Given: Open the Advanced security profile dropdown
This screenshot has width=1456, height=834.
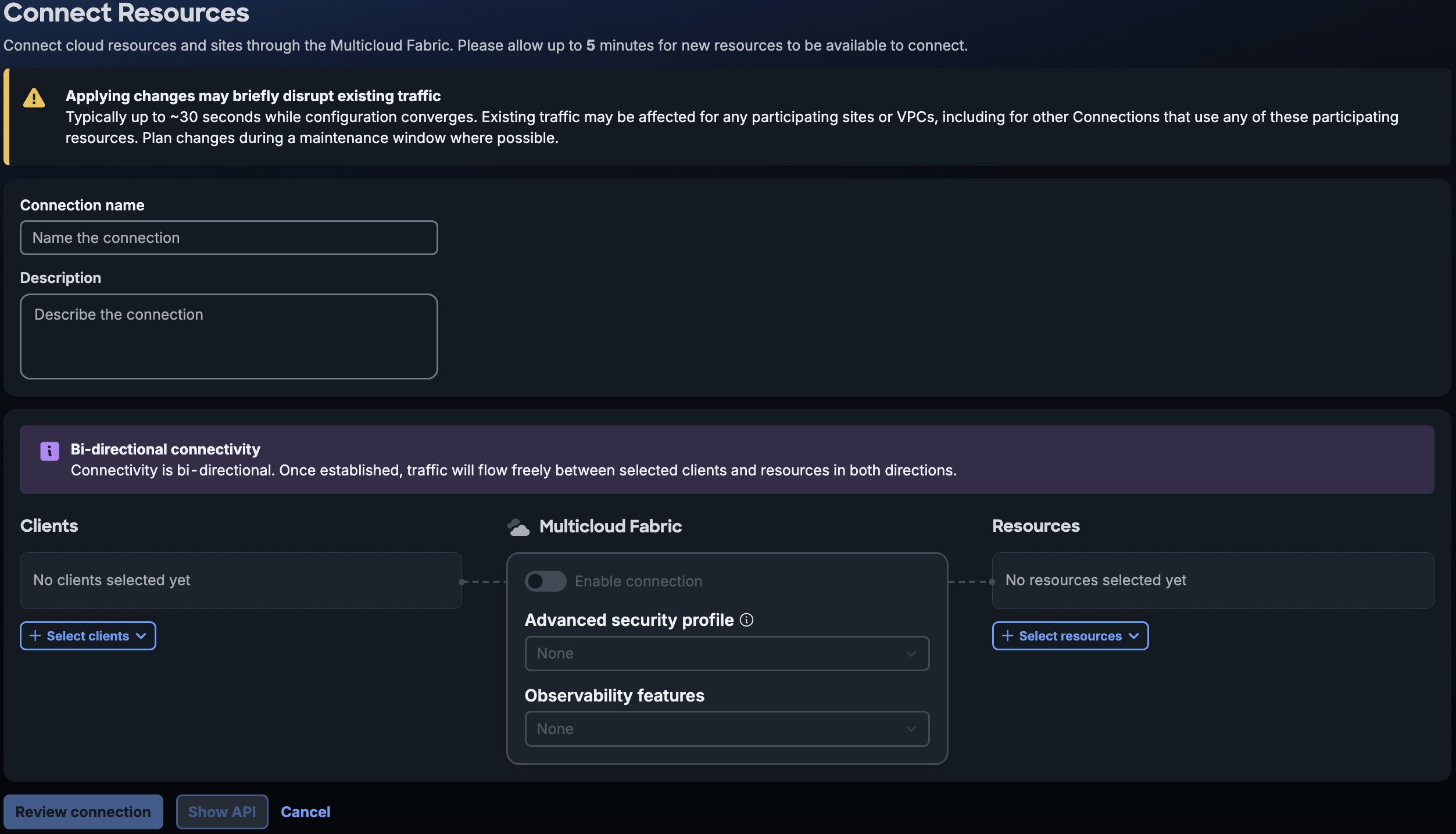Looking at the screenshot, I should click(x=727, y=653).
